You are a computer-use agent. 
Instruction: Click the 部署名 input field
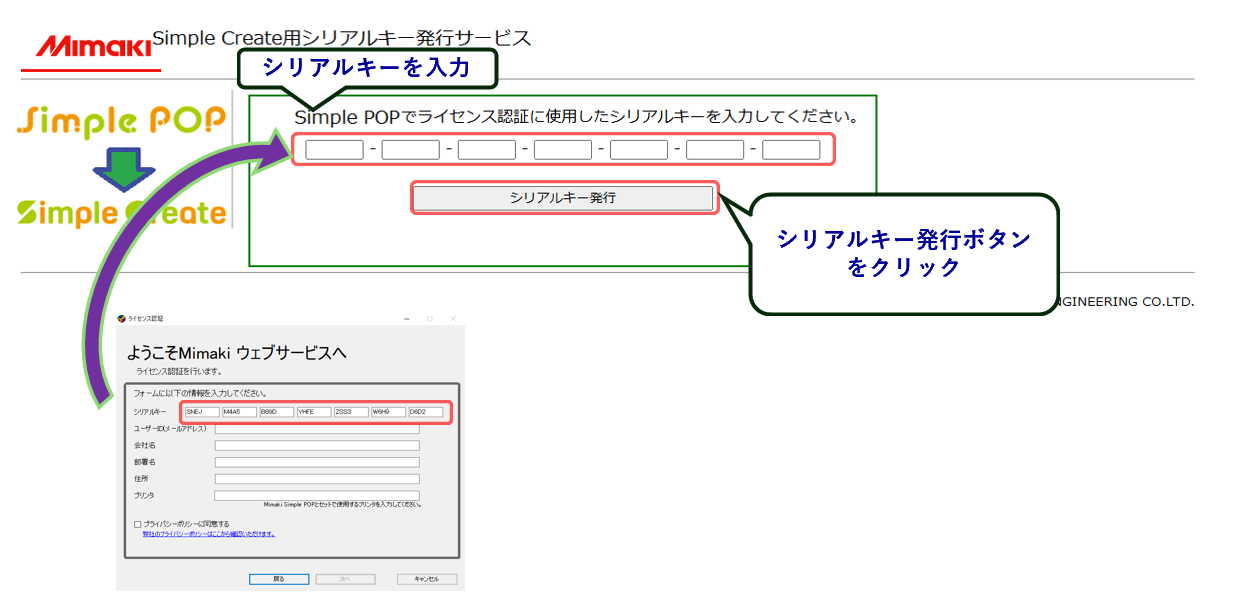[x=317, y=462]
